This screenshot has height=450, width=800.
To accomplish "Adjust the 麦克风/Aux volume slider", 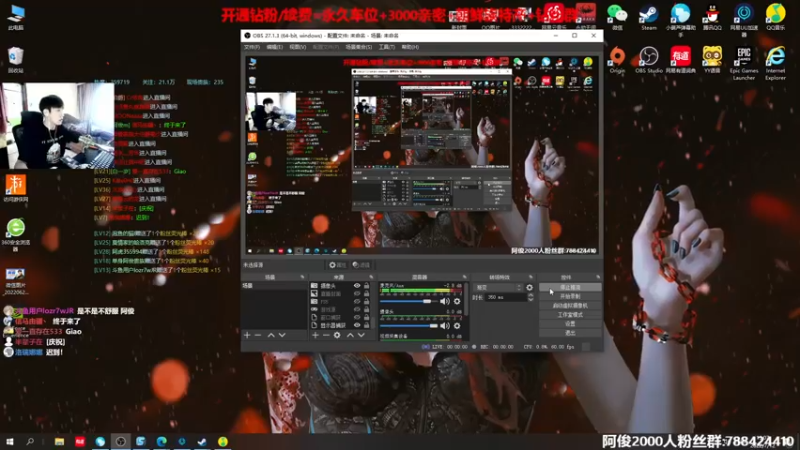I will (409, 302).
